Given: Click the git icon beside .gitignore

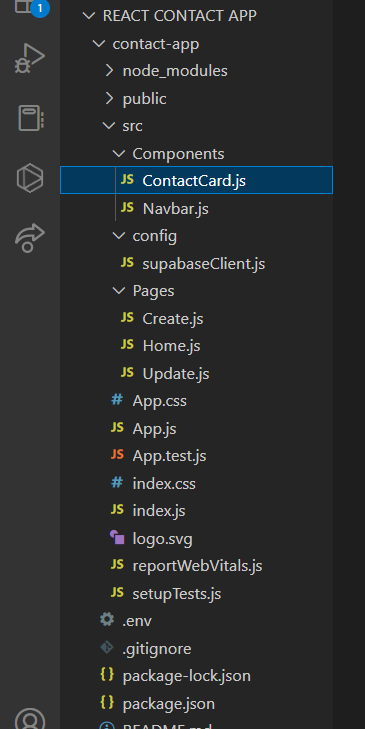Looking at the screenshot, I should point(107,648).
